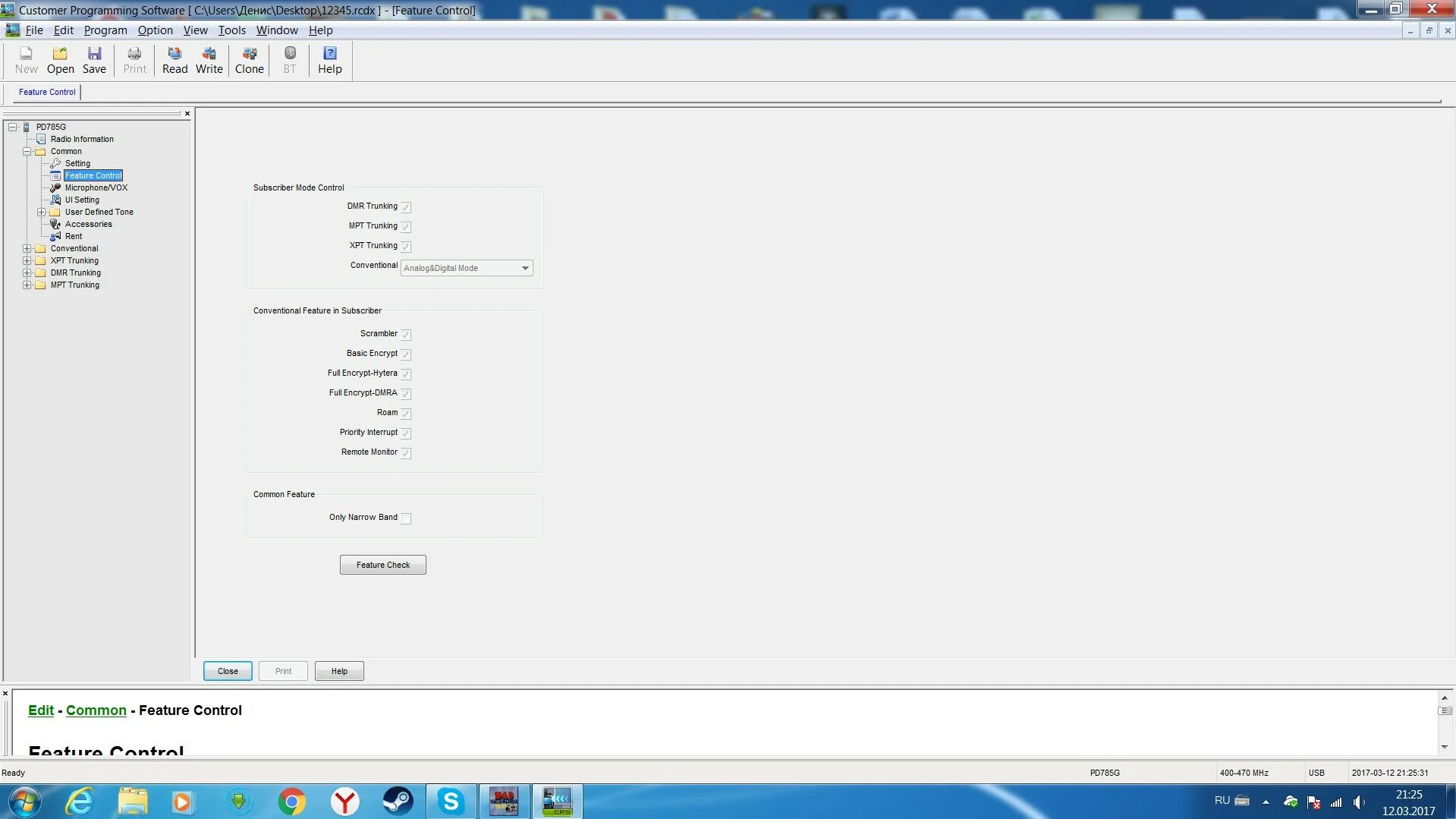
Task: Click the Windows Start button
Action: click(24, 802)
